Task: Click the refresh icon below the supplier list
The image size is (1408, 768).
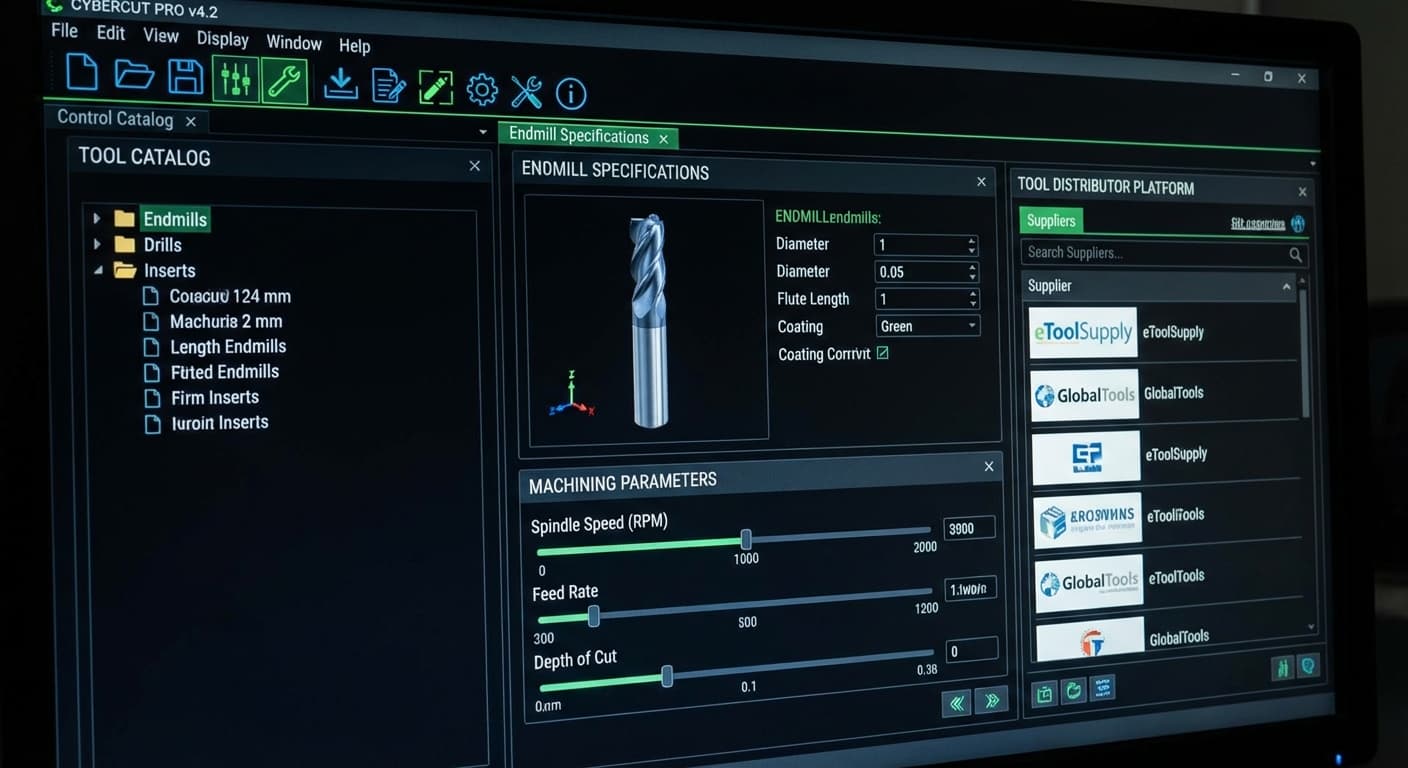Action: [1072, 690]
